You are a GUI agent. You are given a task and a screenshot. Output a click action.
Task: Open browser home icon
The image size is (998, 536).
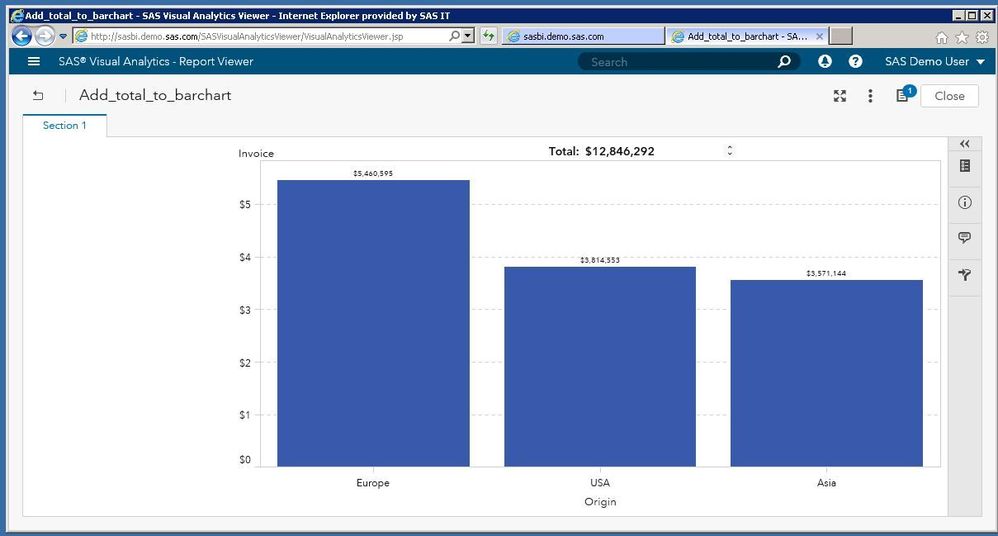point(941,38)
